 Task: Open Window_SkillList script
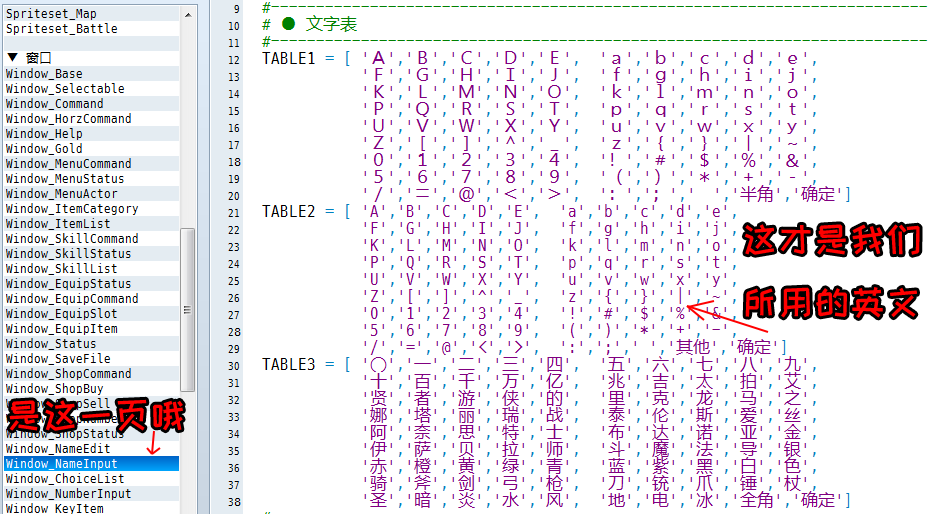(x=91, y=268)
